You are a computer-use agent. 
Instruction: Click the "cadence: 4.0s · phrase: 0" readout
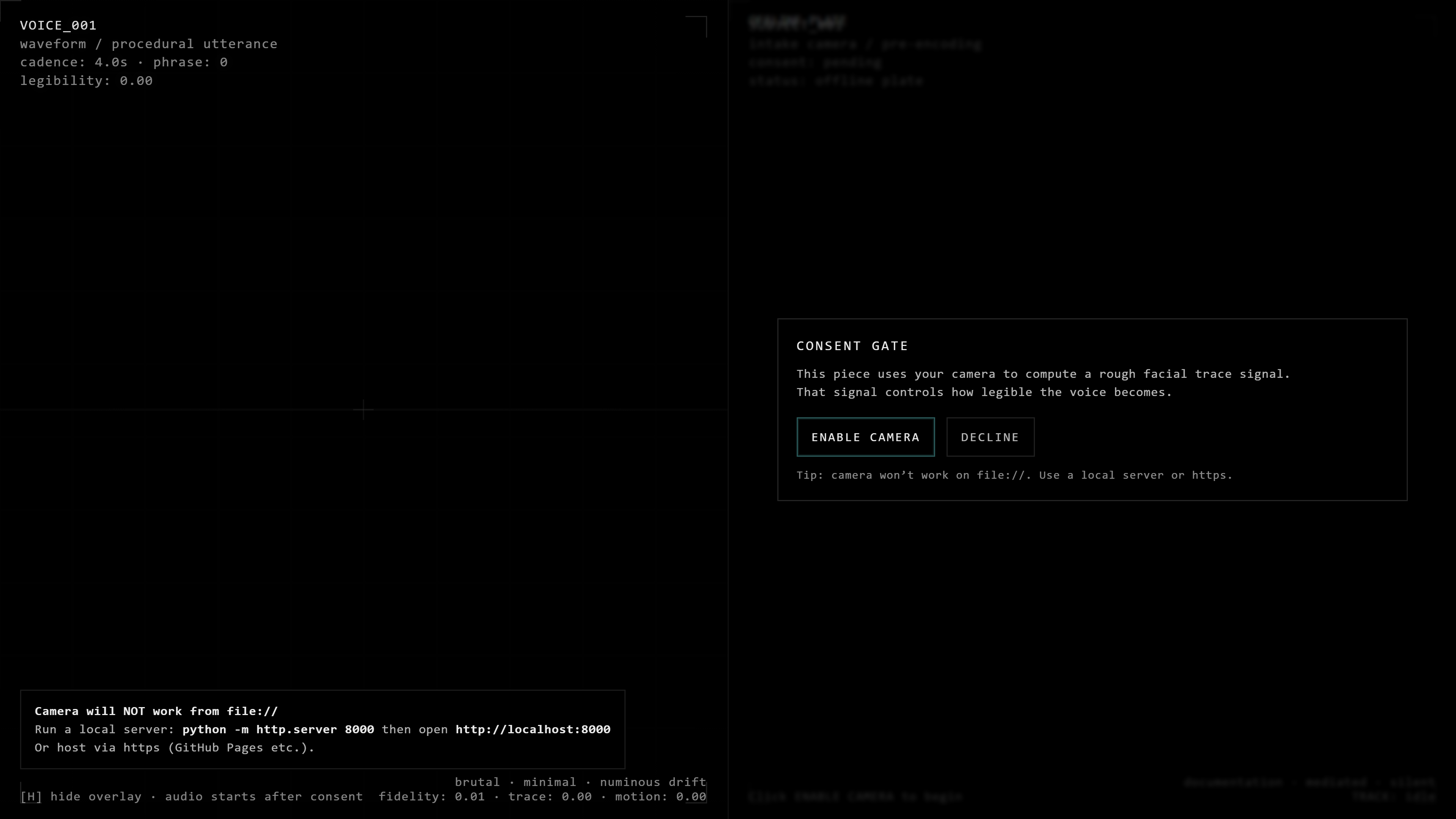[x=124, y=62]
